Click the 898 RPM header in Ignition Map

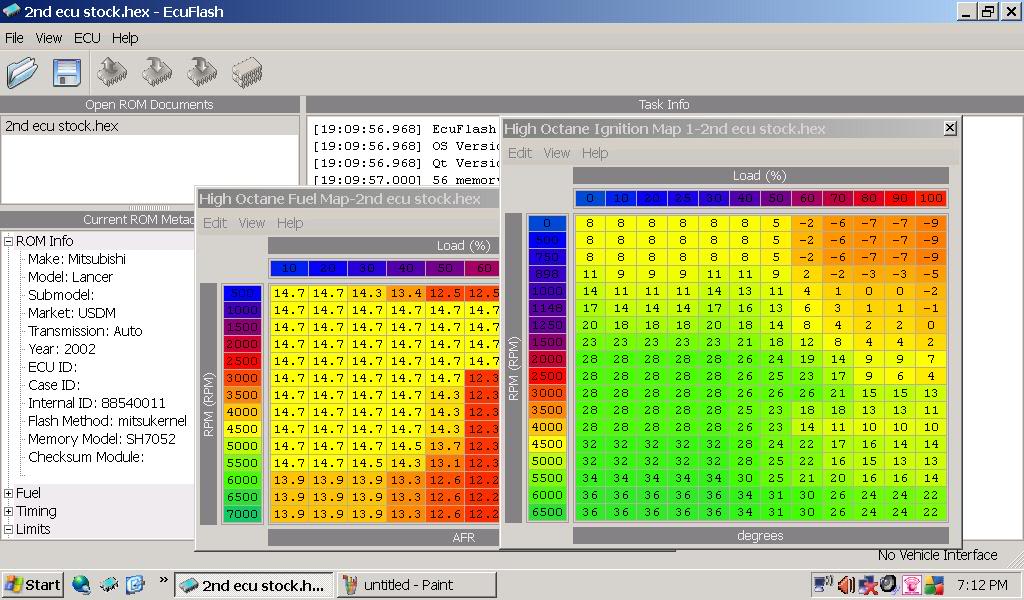[x=547, y=274]
